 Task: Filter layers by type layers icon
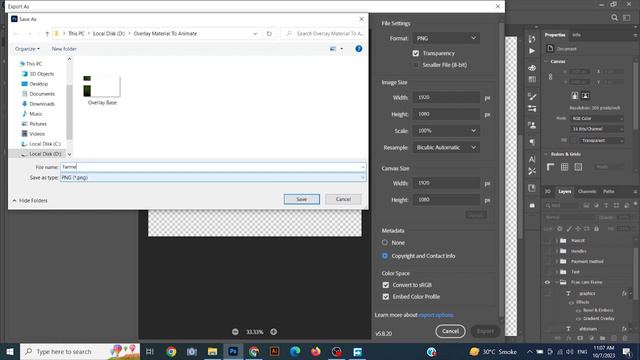tap(606, 206)
